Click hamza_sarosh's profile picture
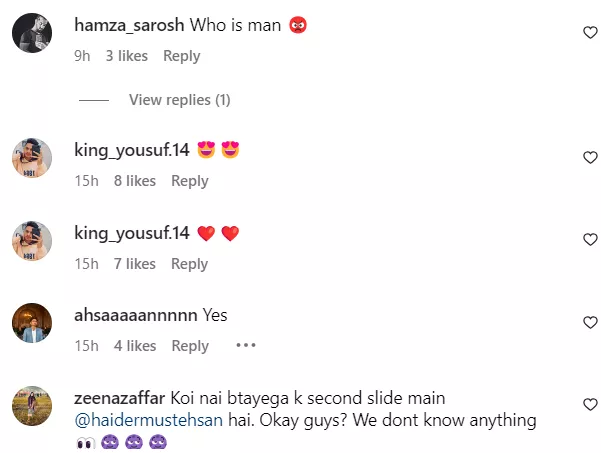601x453 pixels. click(x=32, y=33)
